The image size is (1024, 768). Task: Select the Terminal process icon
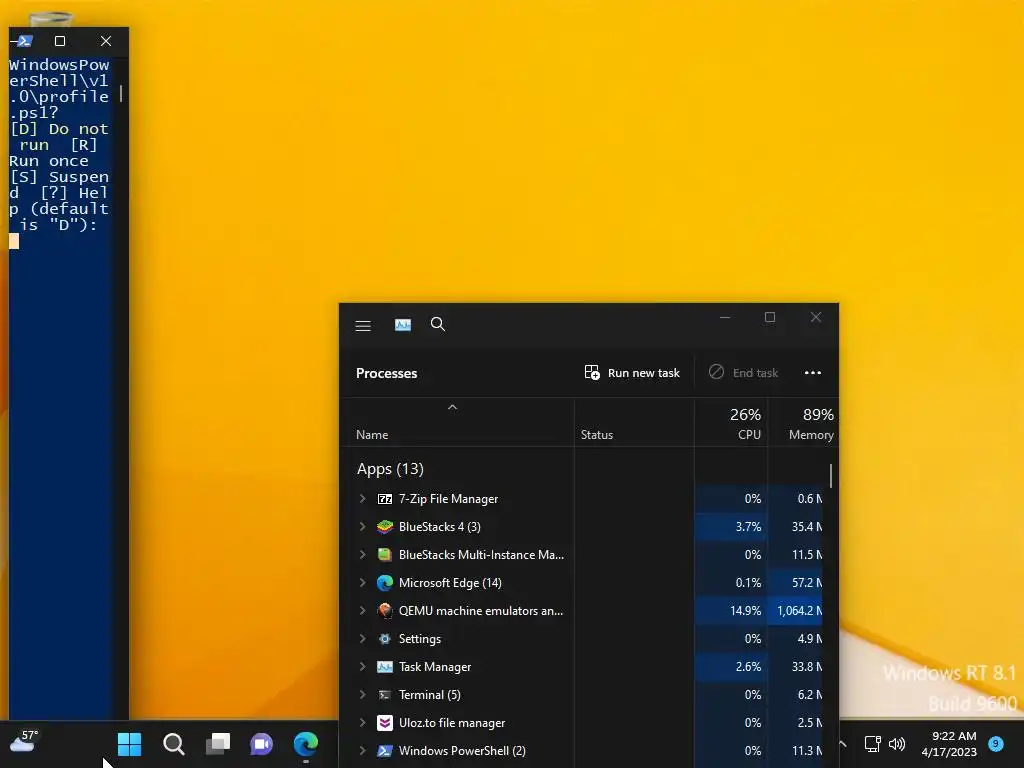pos(385,696)
